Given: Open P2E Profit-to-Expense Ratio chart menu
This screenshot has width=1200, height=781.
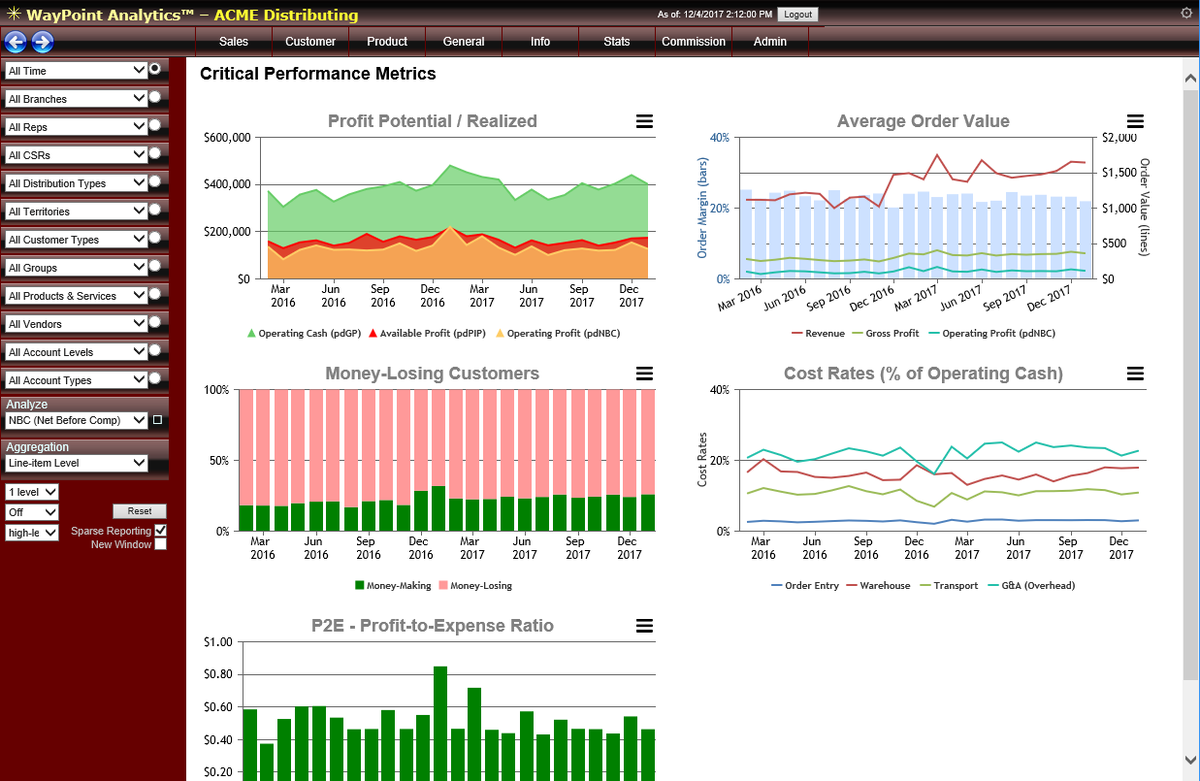Looking at the screenshot, I should 645,625.
